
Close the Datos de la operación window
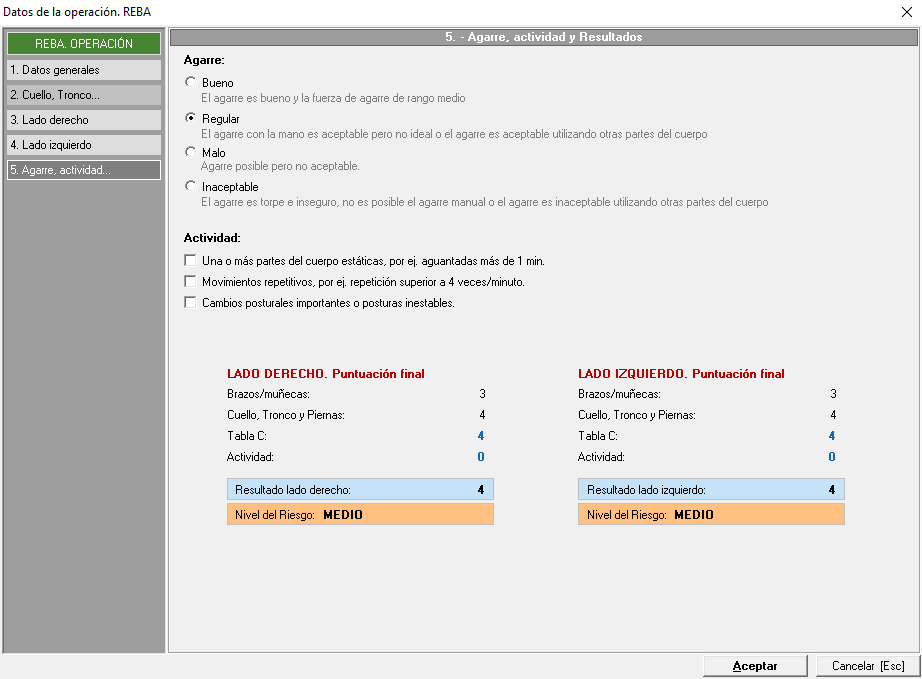pyautogui.click(x=906, y=11)
